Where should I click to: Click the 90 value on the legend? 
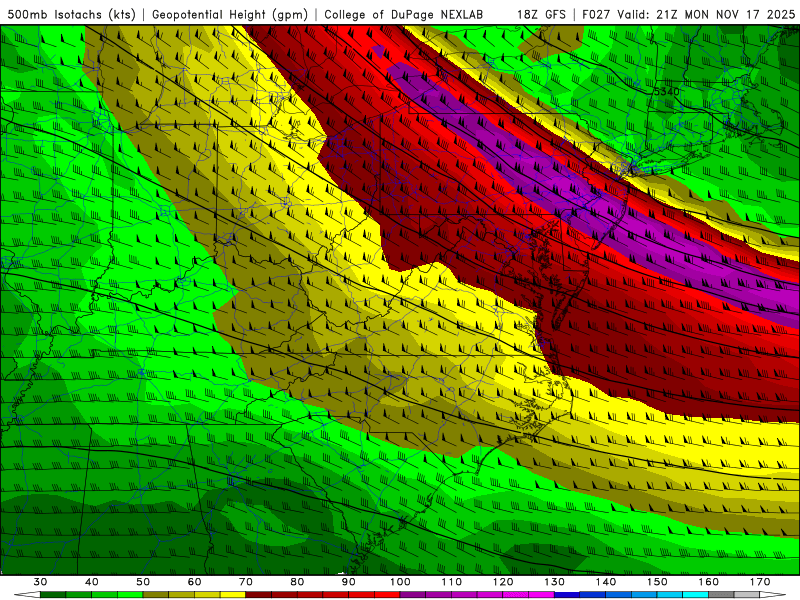(x=349, y=582)
